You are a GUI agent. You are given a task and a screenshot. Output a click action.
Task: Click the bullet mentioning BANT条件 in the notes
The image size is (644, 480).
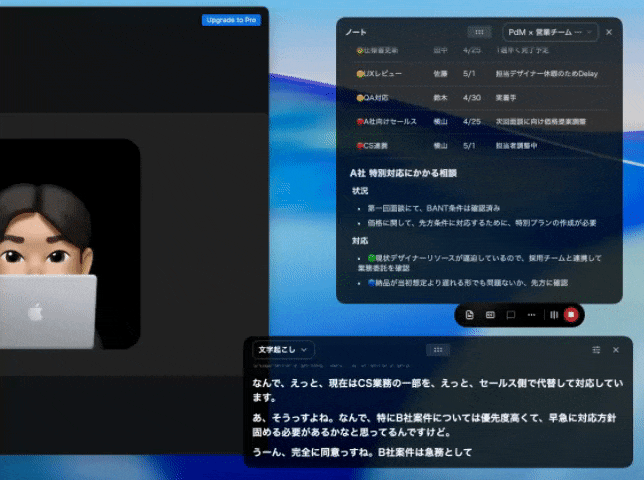point(433,208)
